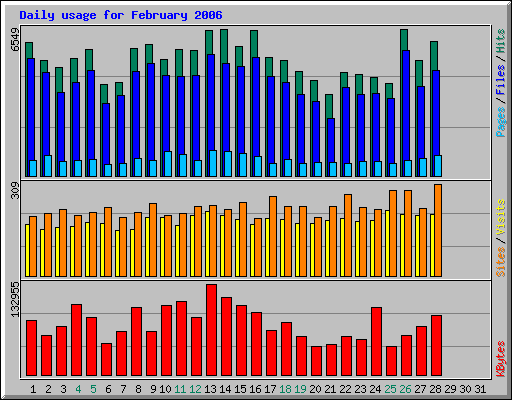Click the yellow 'Visits' legend label
Screen dimensions: 512x400
pyautogui.click(x=501, y=218)
